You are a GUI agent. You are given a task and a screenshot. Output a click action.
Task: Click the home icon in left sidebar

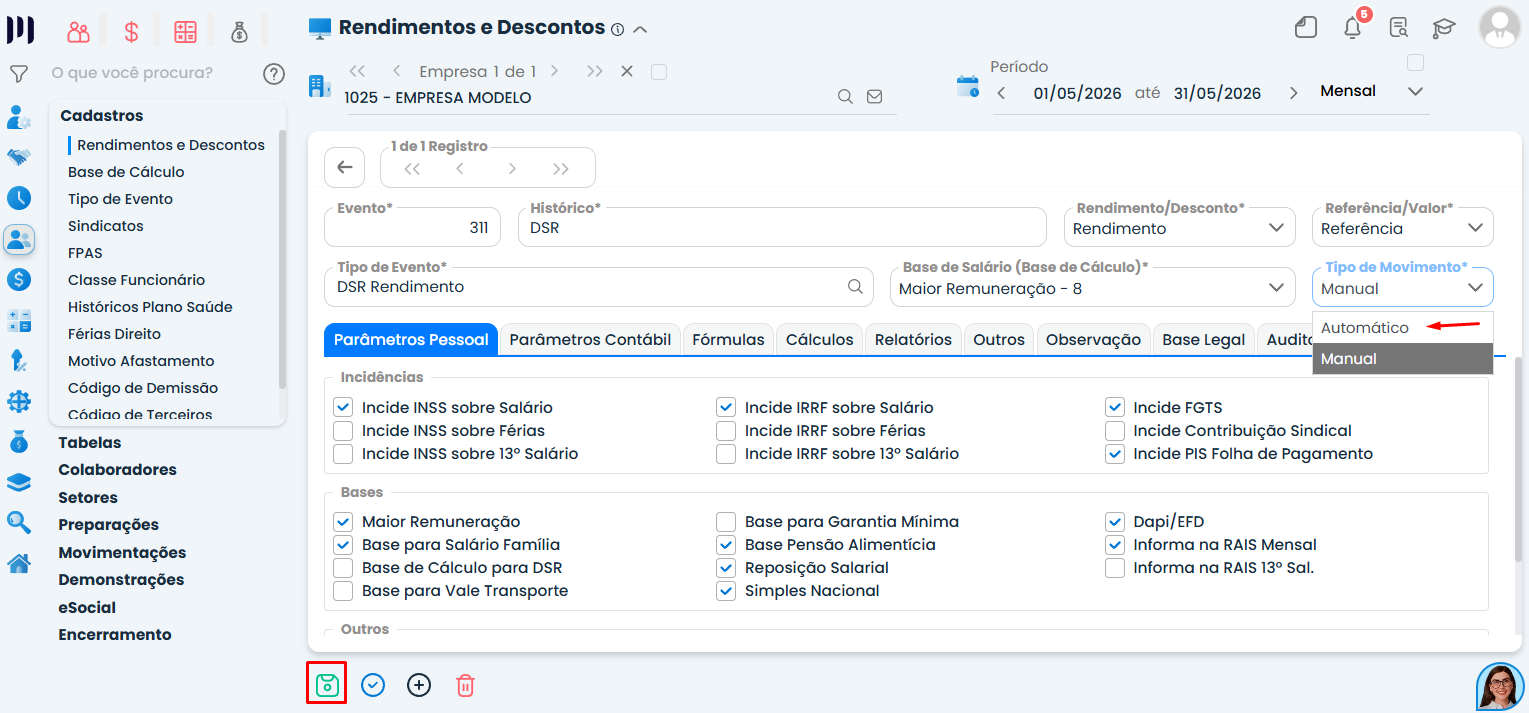coord(18,563)
